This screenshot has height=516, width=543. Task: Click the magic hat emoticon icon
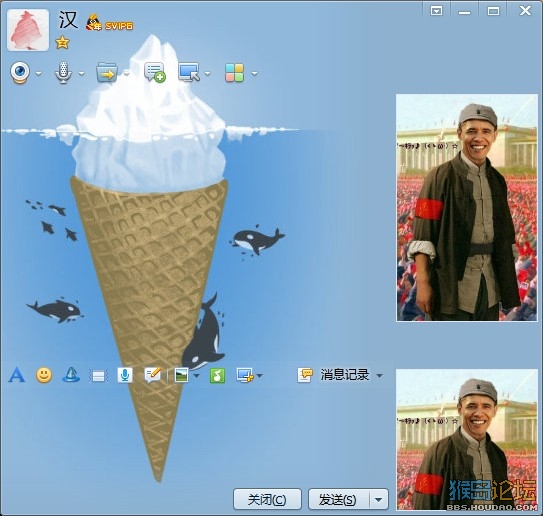pyautogui.click(x=71, y=375)
